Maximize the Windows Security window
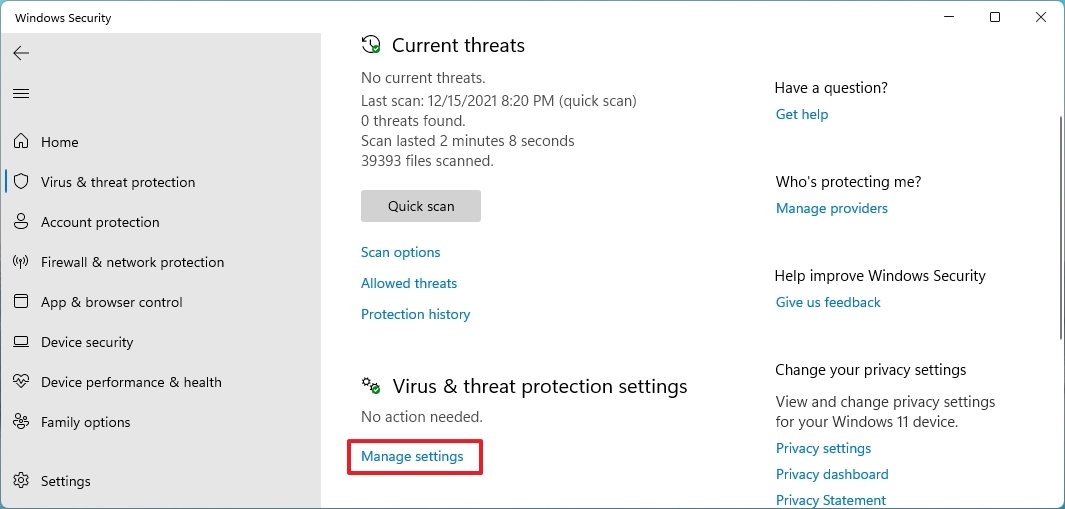This screenshot has width=1065, height=509. point(994,18)
